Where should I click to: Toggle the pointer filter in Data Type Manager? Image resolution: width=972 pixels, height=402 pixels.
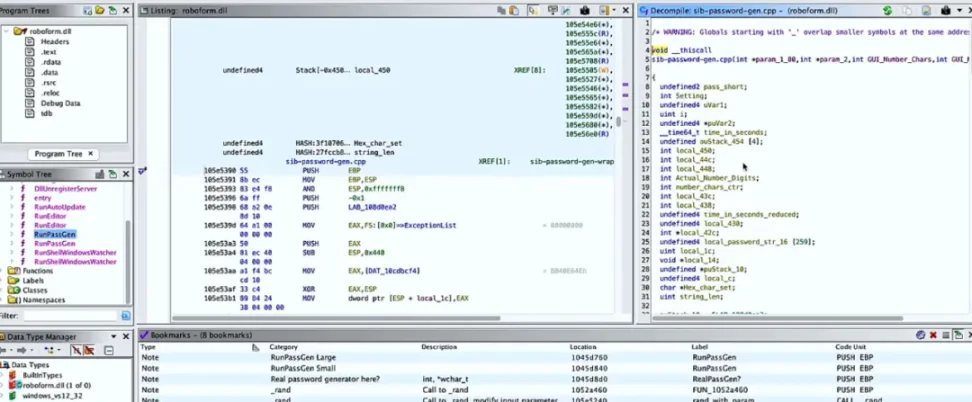click(x=90, y=351)
